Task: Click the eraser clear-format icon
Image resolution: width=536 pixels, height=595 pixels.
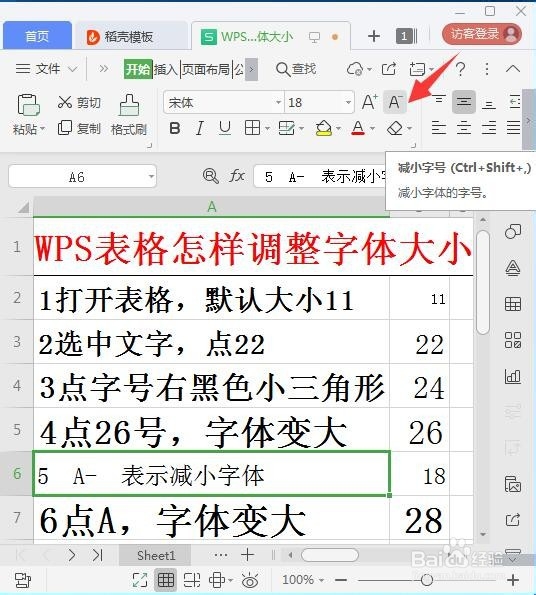Action: [395, 128]
